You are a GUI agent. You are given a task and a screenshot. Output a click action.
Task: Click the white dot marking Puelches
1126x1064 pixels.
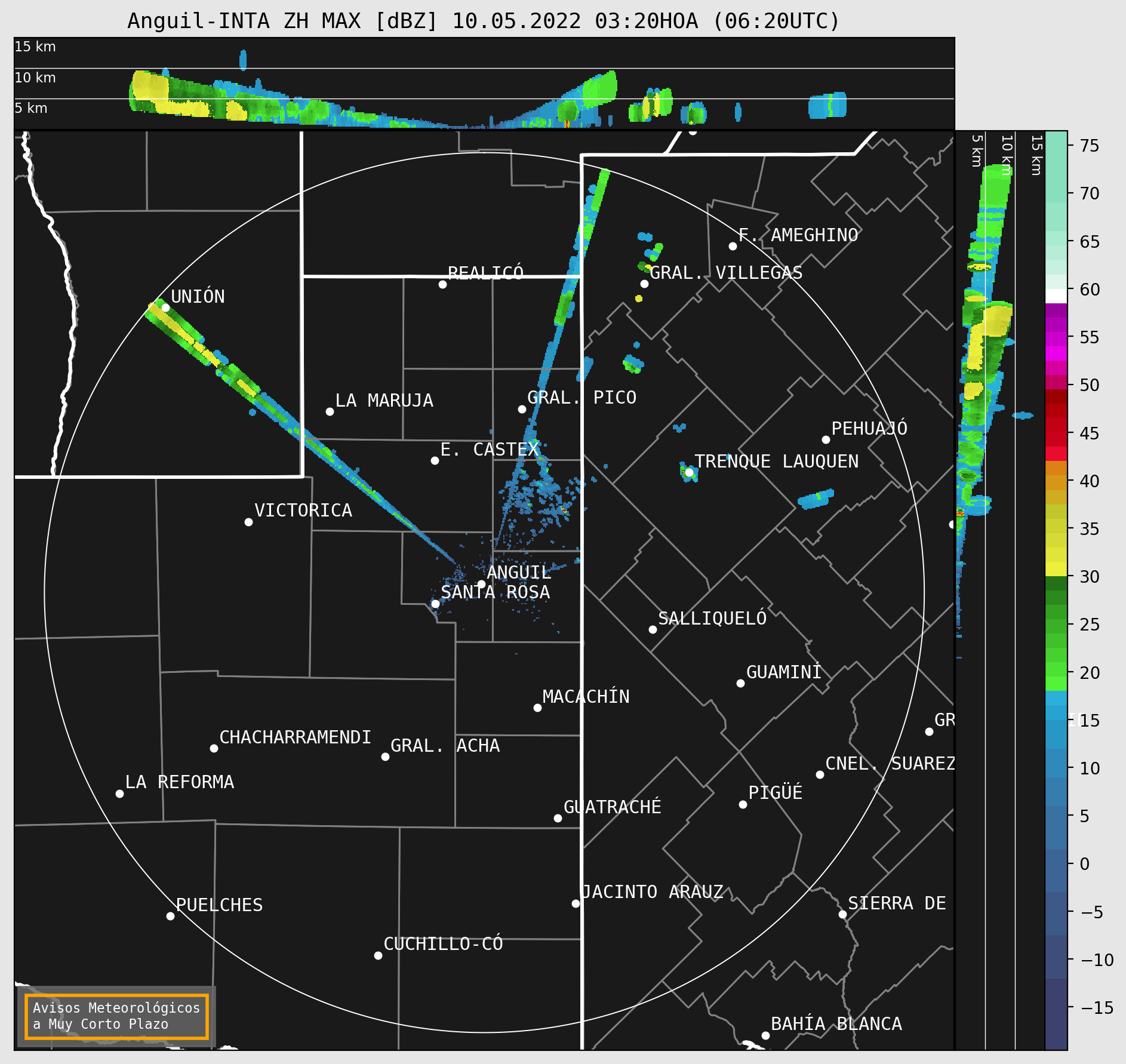pyautogui.click(x=170, y=916)
